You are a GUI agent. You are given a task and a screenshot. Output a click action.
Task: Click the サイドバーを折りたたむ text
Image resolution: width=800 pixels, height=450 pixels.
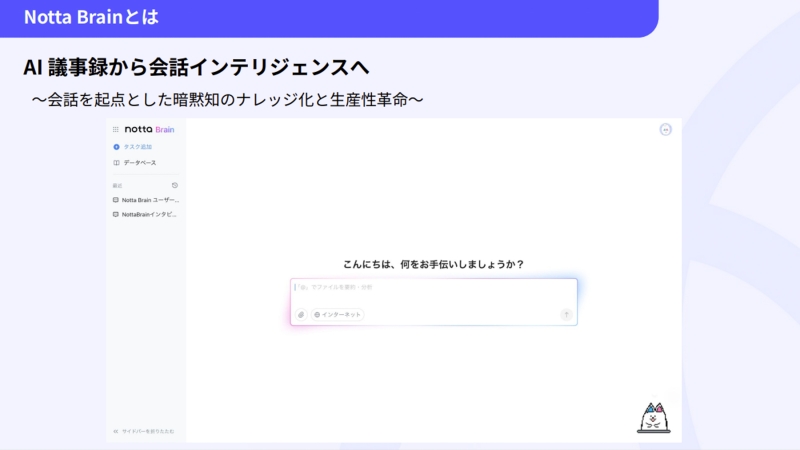(148, 431)
